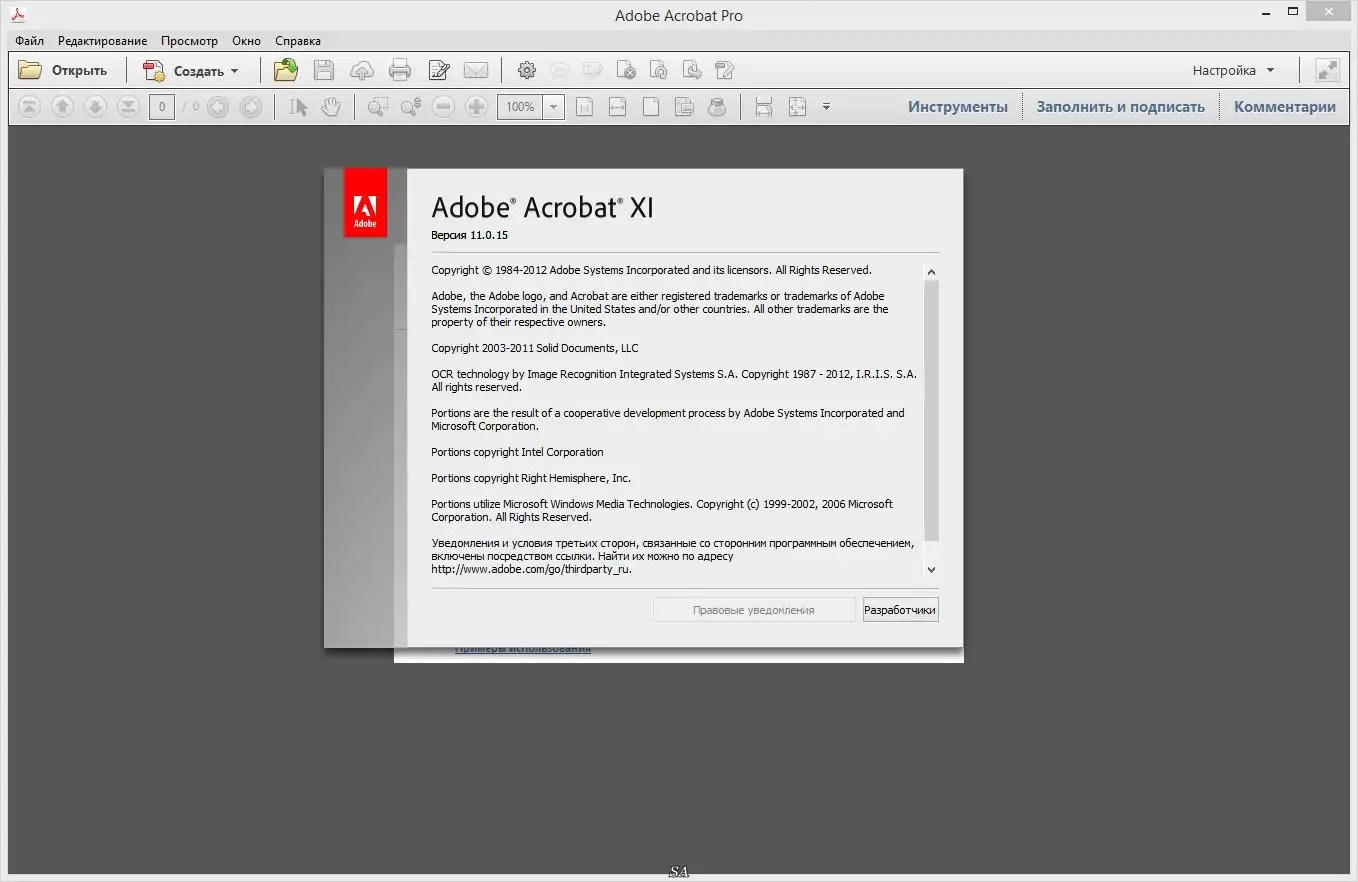Viewport: 1358px width, 882px height.
Task: Expand the quick tools customize arrow
Action: 826,106
